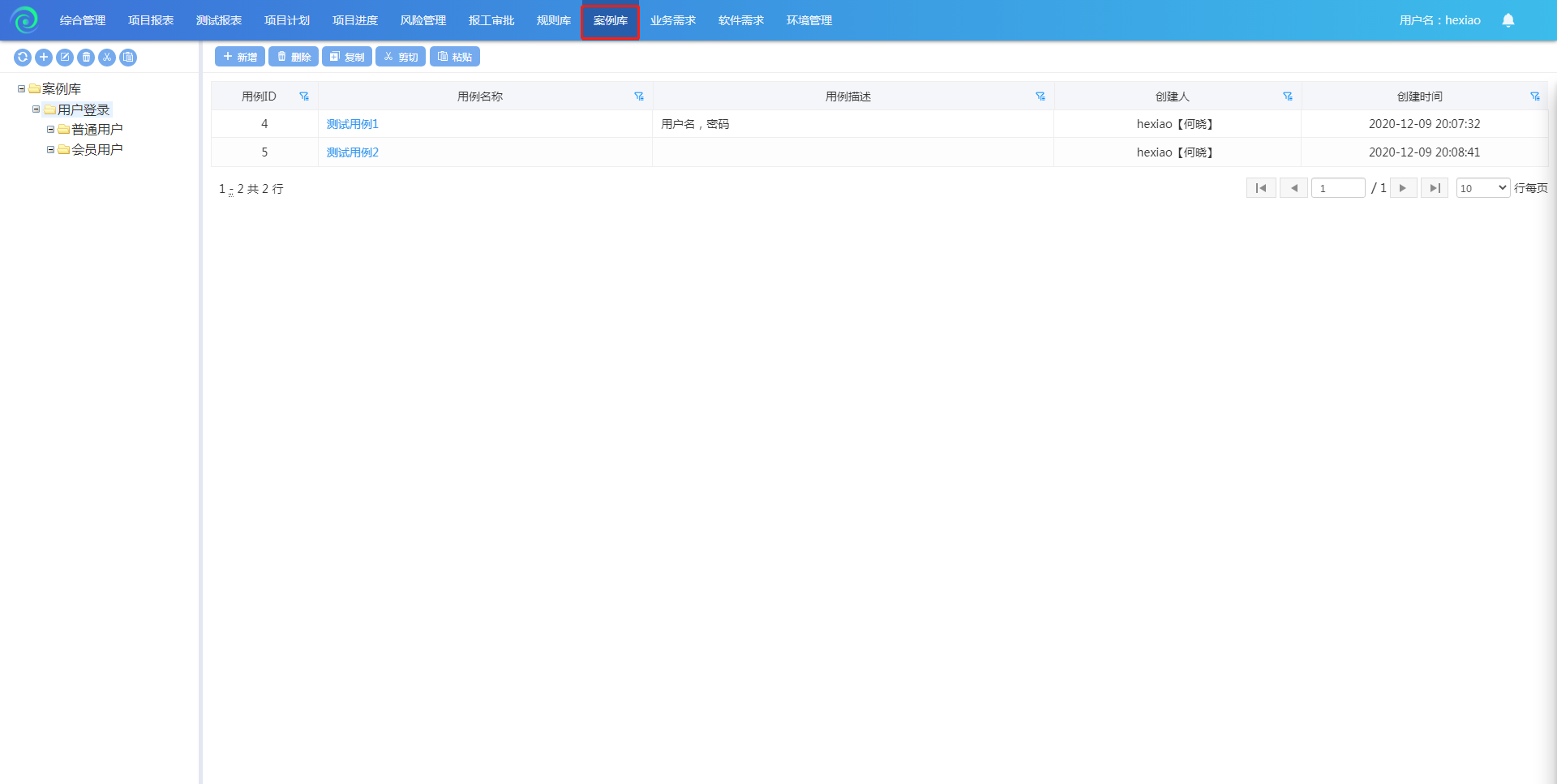The height and width of the screenshot is (784, 1557).
Task: Go to the last page
Action: pos(1434,188)
